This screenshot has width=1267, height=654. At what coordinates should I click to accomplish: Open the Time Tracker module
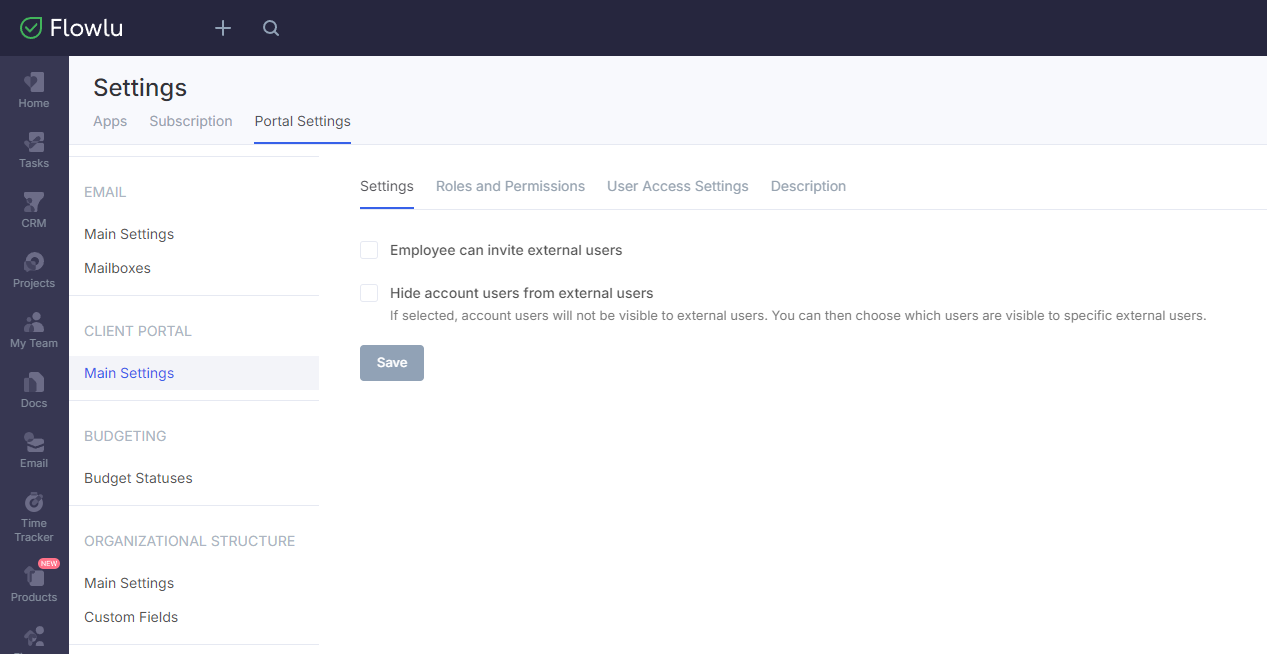click(34, 517)
